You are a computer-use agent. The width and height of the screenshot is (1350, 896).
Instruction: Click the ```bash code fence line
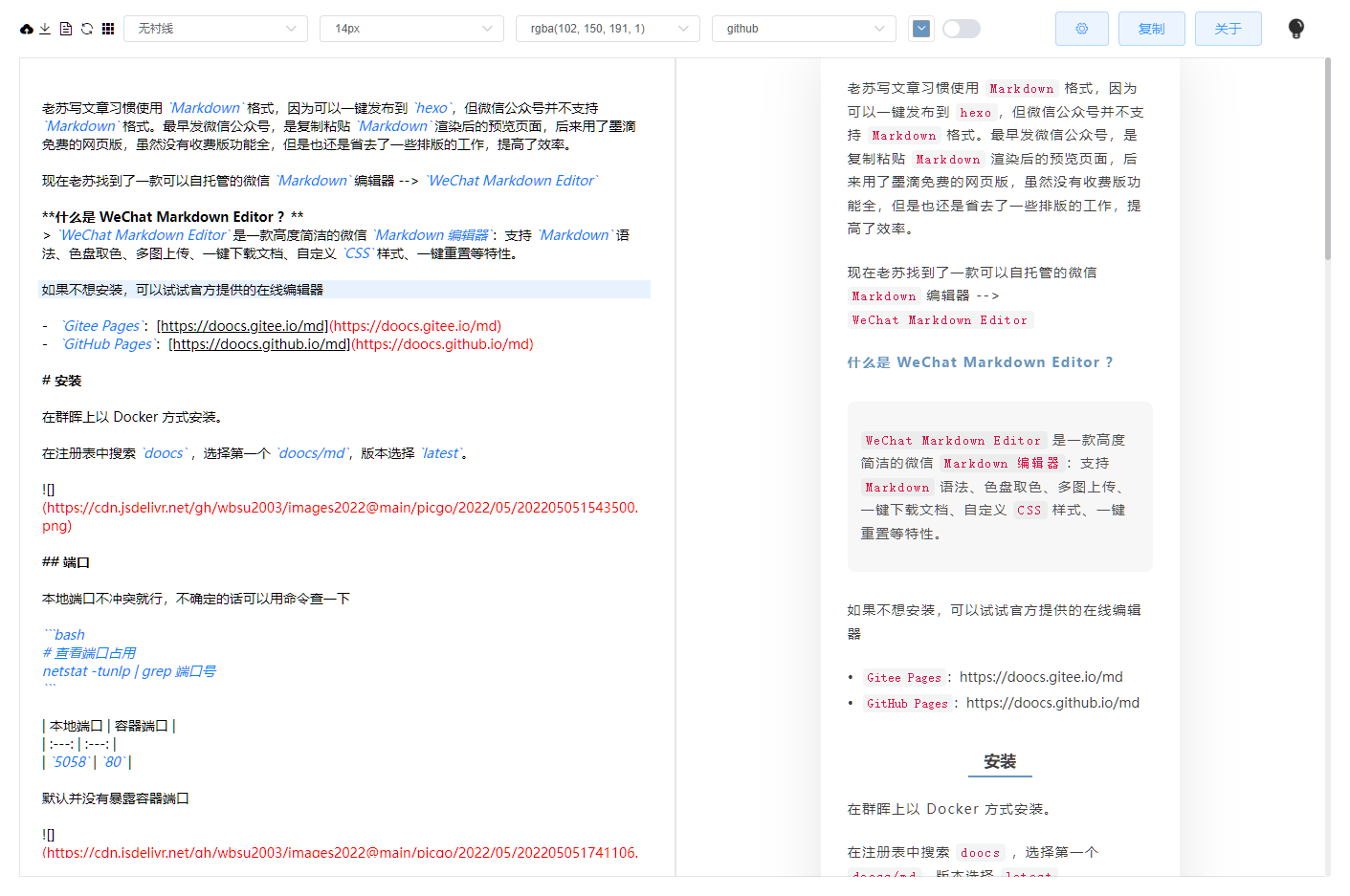[64, 635]
